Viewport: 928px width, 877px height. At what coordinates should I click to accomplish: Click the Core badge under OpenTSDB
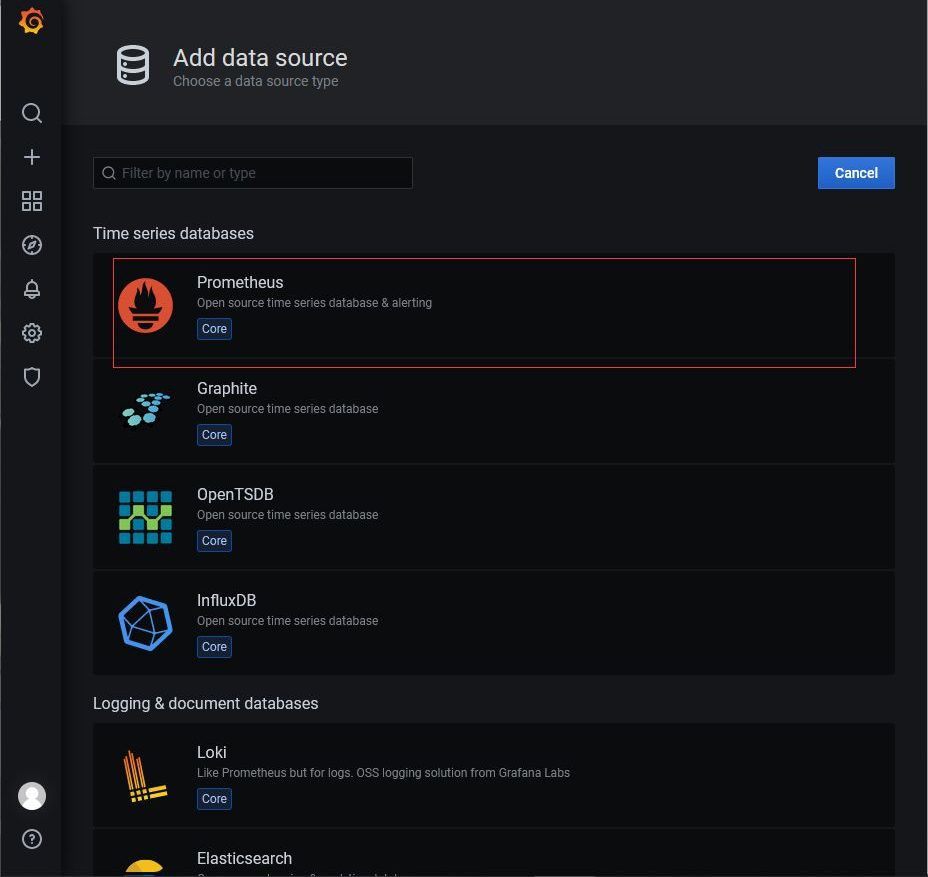tap(214, 541)
